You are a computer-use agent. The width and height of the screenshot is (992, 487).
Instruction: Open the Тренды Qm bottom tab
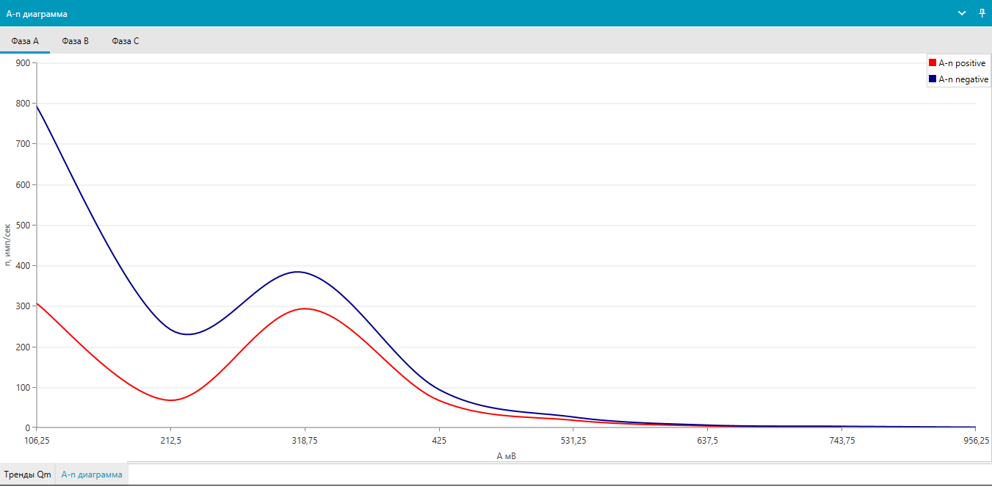point(28,474)
